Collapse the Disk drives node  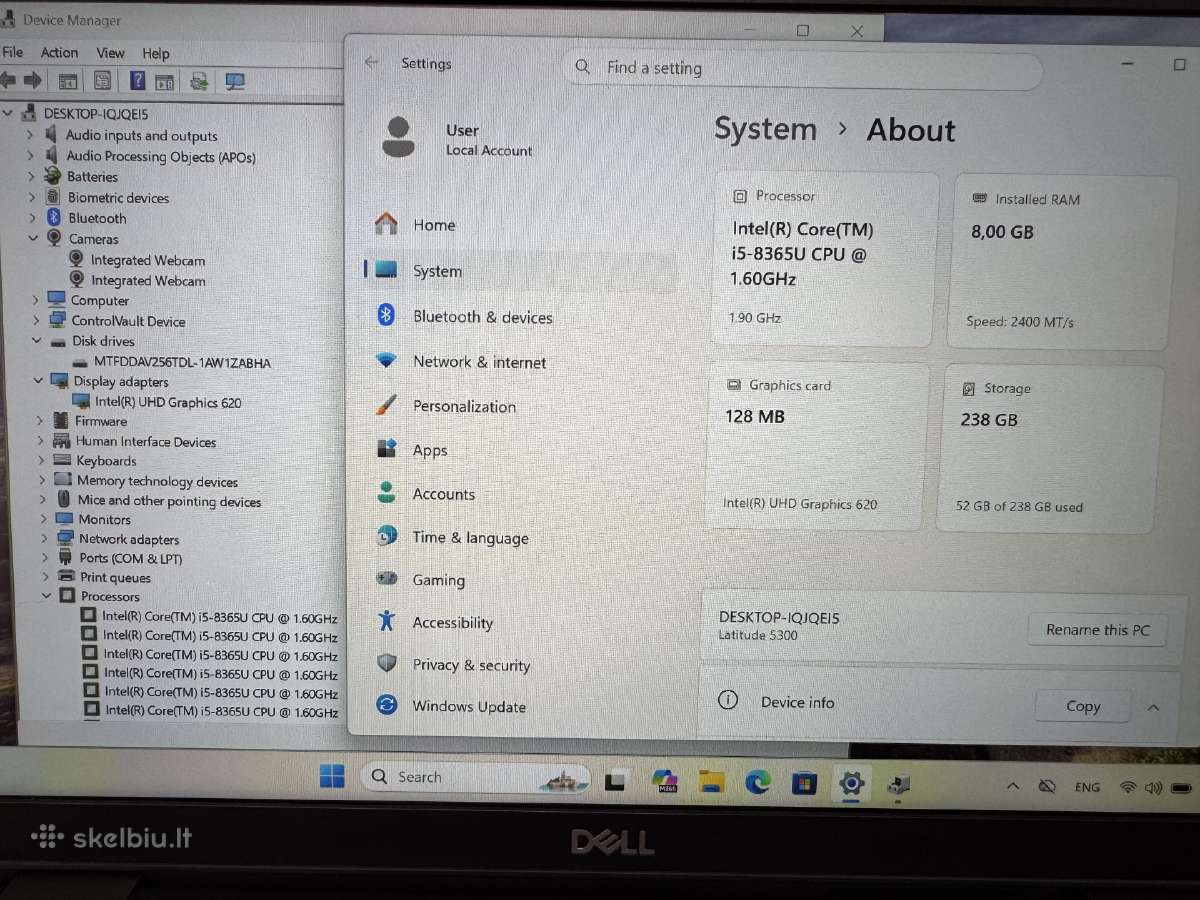coord(37,341)
